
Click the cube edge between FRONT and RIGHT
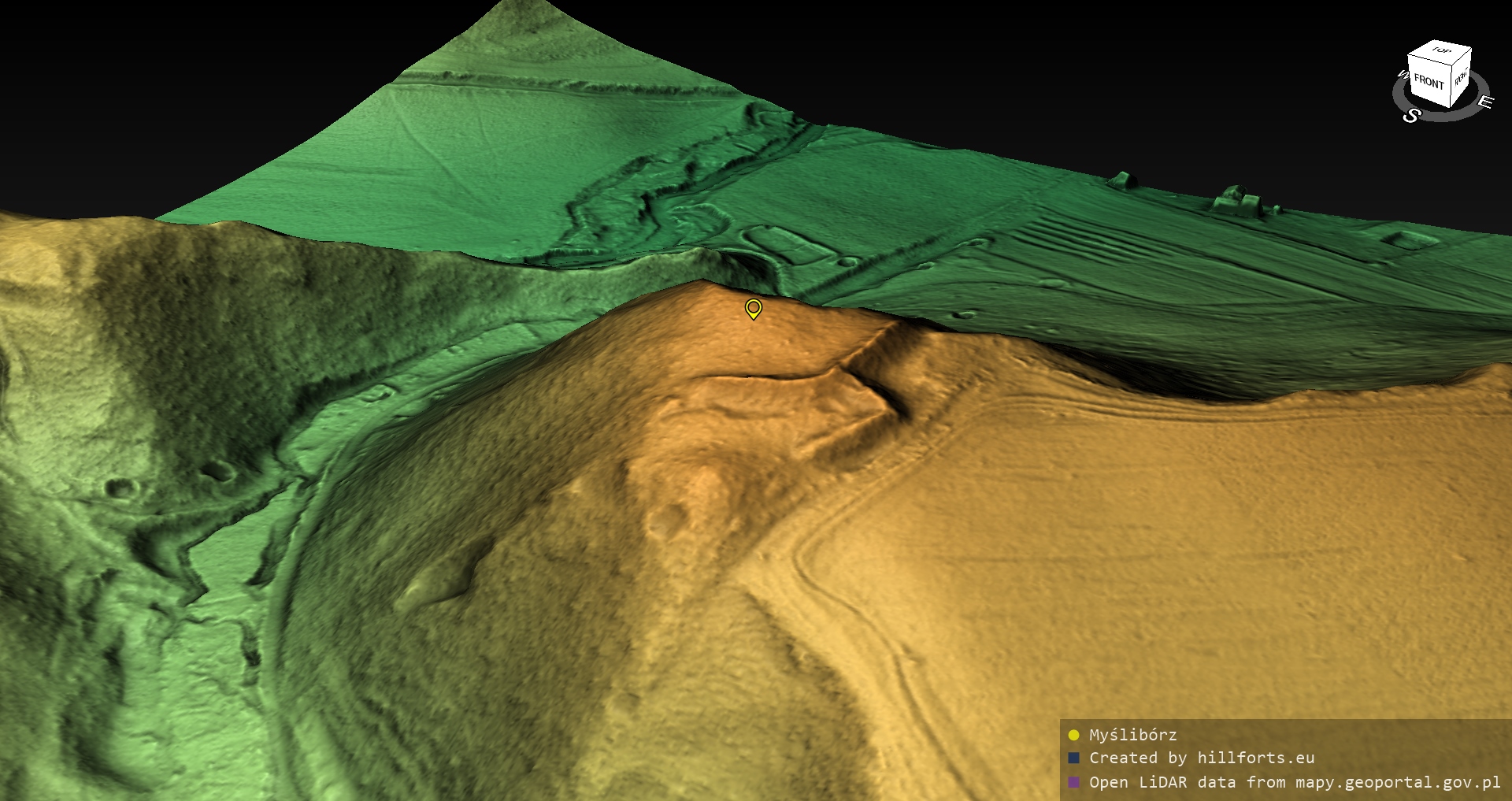1450,87
